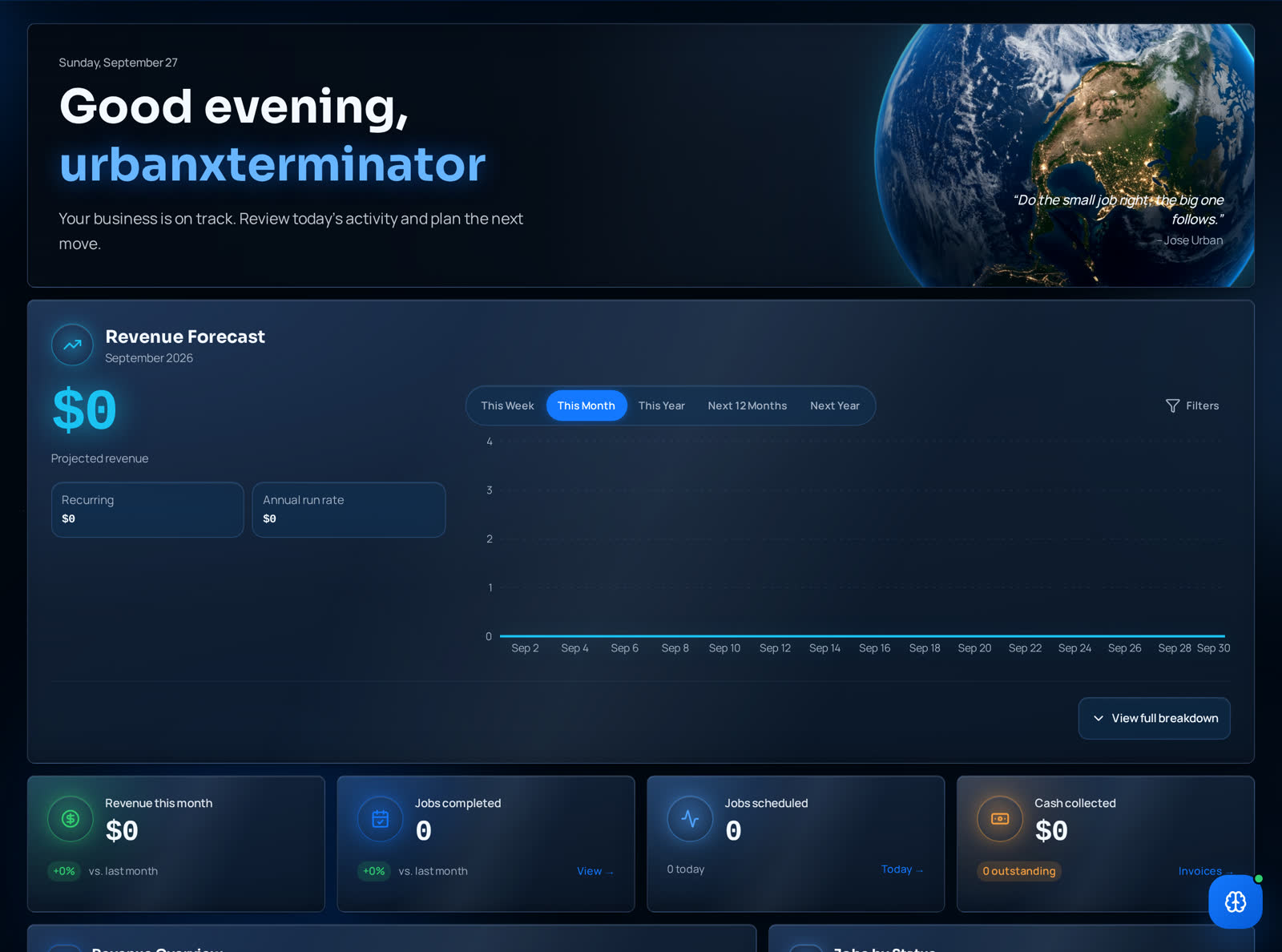Viewport: 1282px width, 952px height.
Task: Open the Filters menu
Action: tap(1192, 406)
